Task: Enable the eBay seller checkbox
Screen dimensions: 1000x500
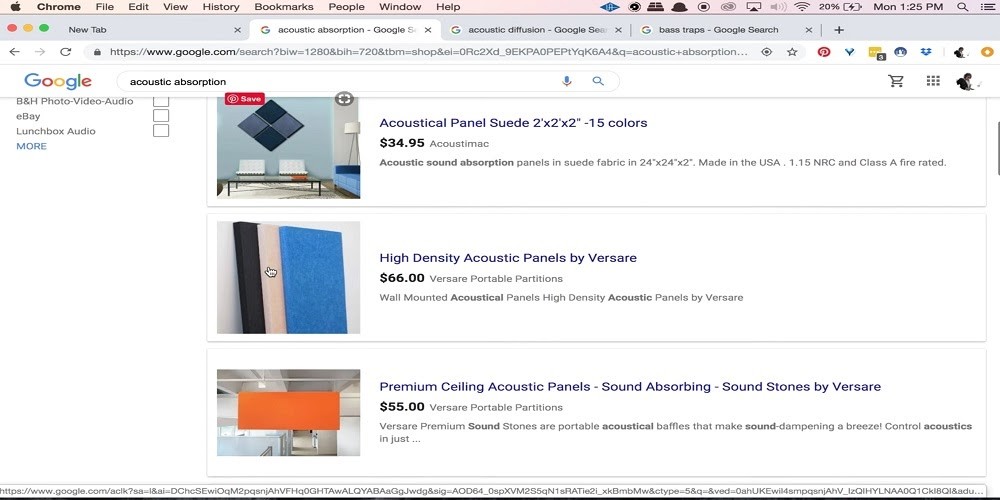Action: tap(161, 116)
